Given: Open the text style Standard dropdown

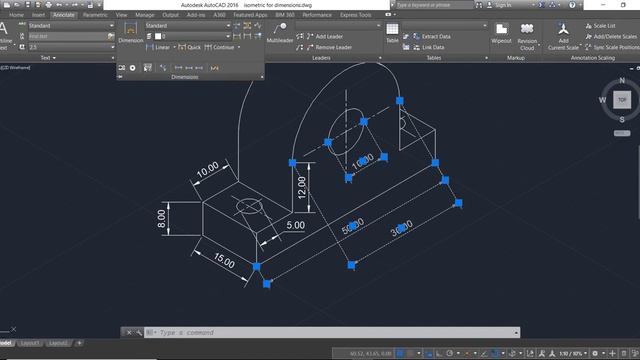Looking at the screenshot, I should tap(71, 25).
